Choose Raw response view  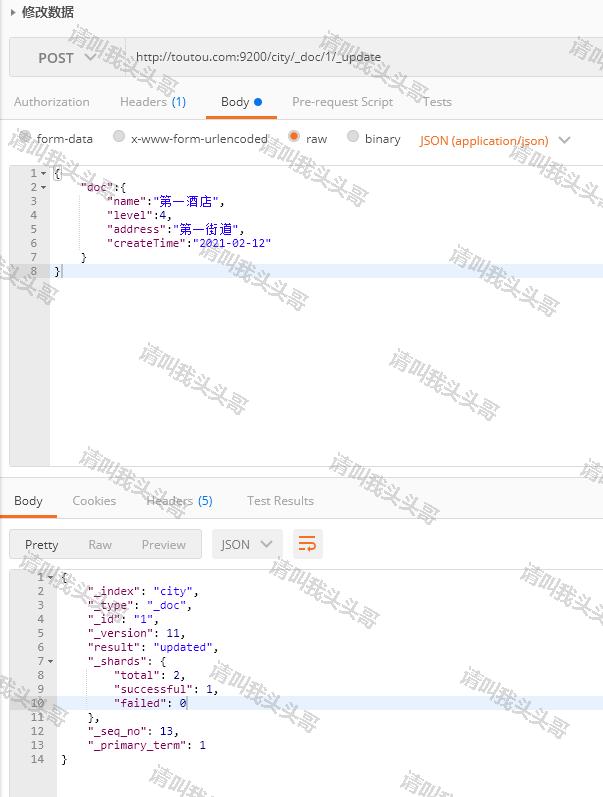100,544
